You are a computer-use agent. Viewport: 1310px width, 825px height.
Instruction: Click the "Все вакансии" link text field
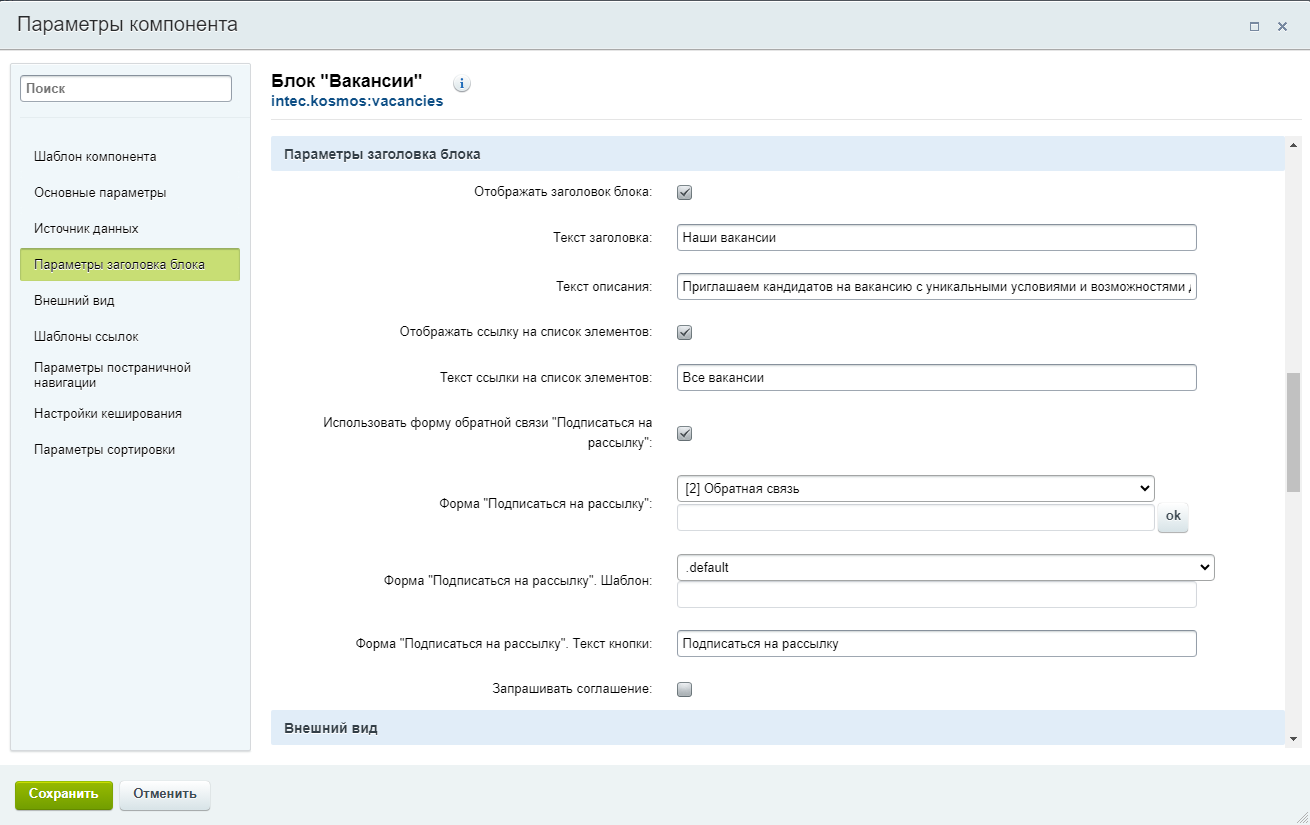tap(937, 377)
